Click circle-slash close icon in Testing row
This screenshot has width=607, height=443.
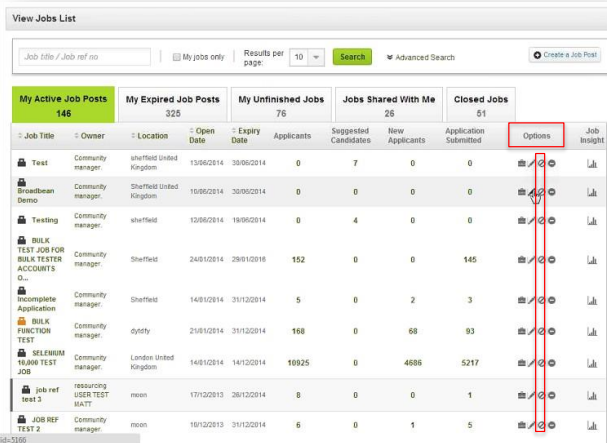click(x=541, y=220)
